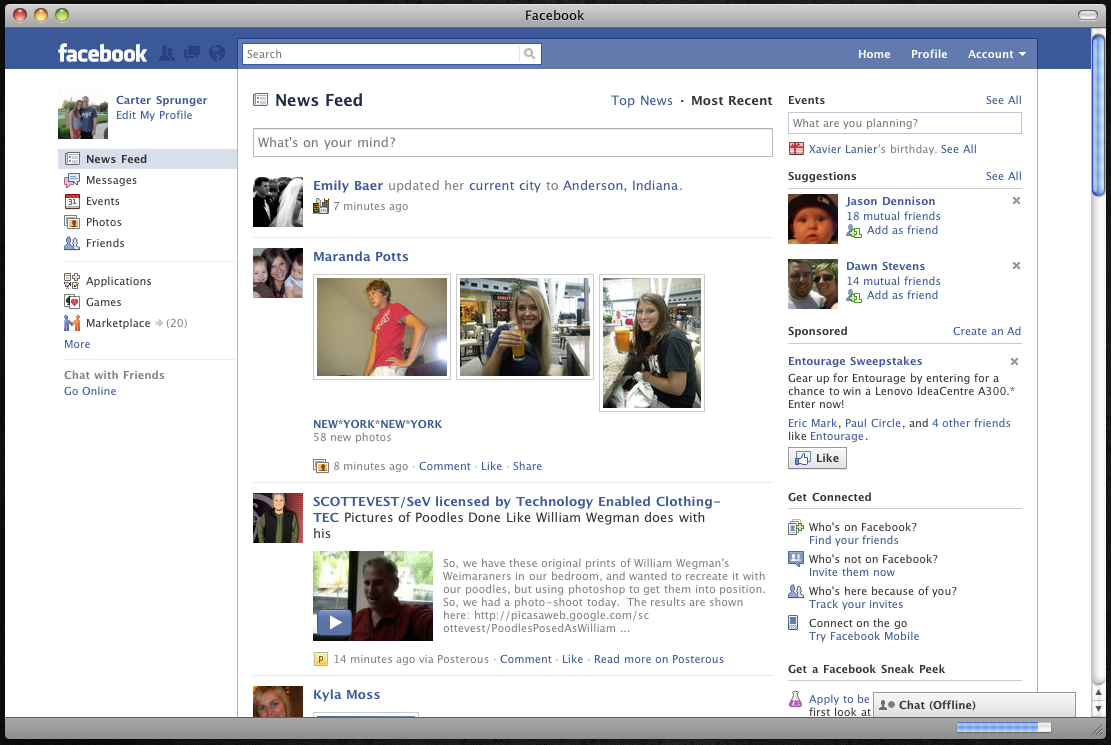Open the Profile tab in header

[x=928, y=54]
